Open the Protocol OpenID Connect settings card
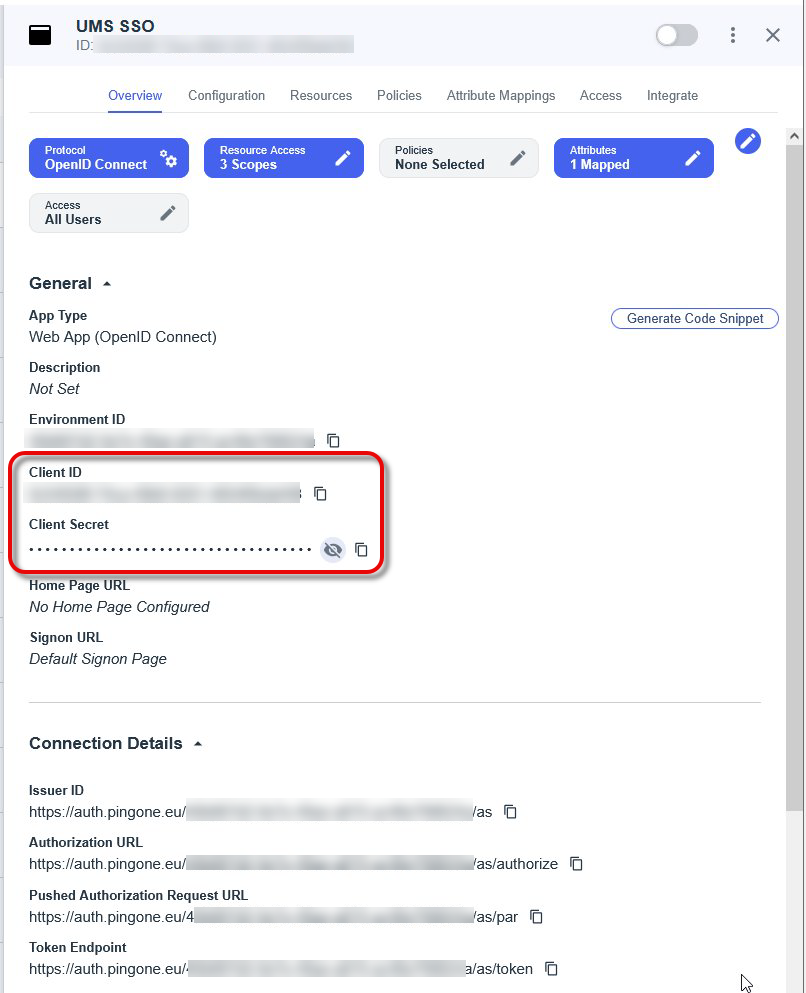This screenshot has height=993, width=806. coord(168,158)
